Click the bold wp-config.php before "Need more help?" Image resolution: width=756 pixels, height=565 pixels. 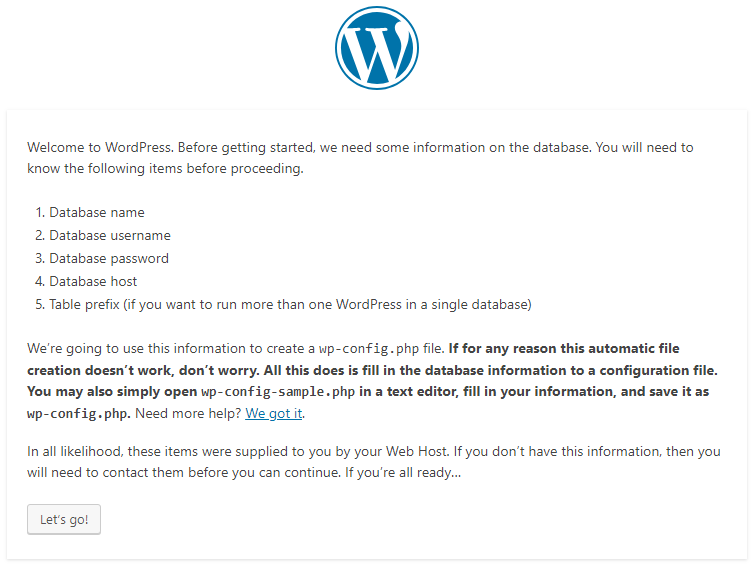click(64, 413)
